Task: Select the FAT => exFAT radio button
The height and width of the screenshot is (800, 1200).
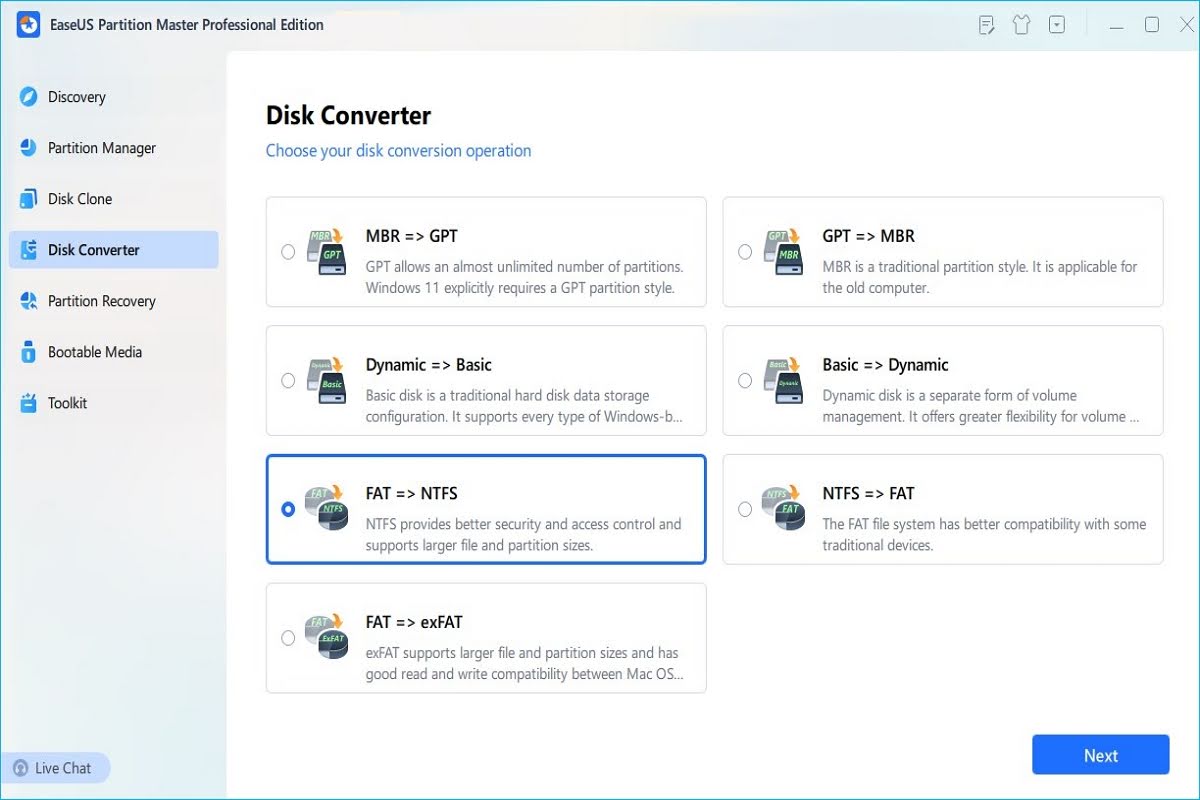Action: coord(288,638)
